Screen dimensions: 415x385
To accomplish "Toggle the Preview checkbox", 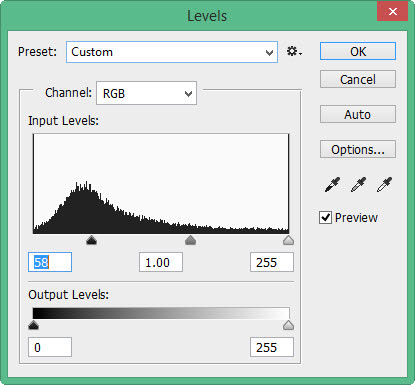I will tap(325, 217).
